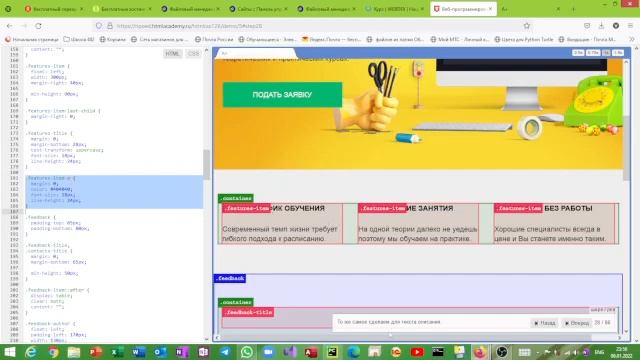The height and width of the screenshot is (360, 640).
Task: Click the padlock site-info icon
Action: point(109,26)
